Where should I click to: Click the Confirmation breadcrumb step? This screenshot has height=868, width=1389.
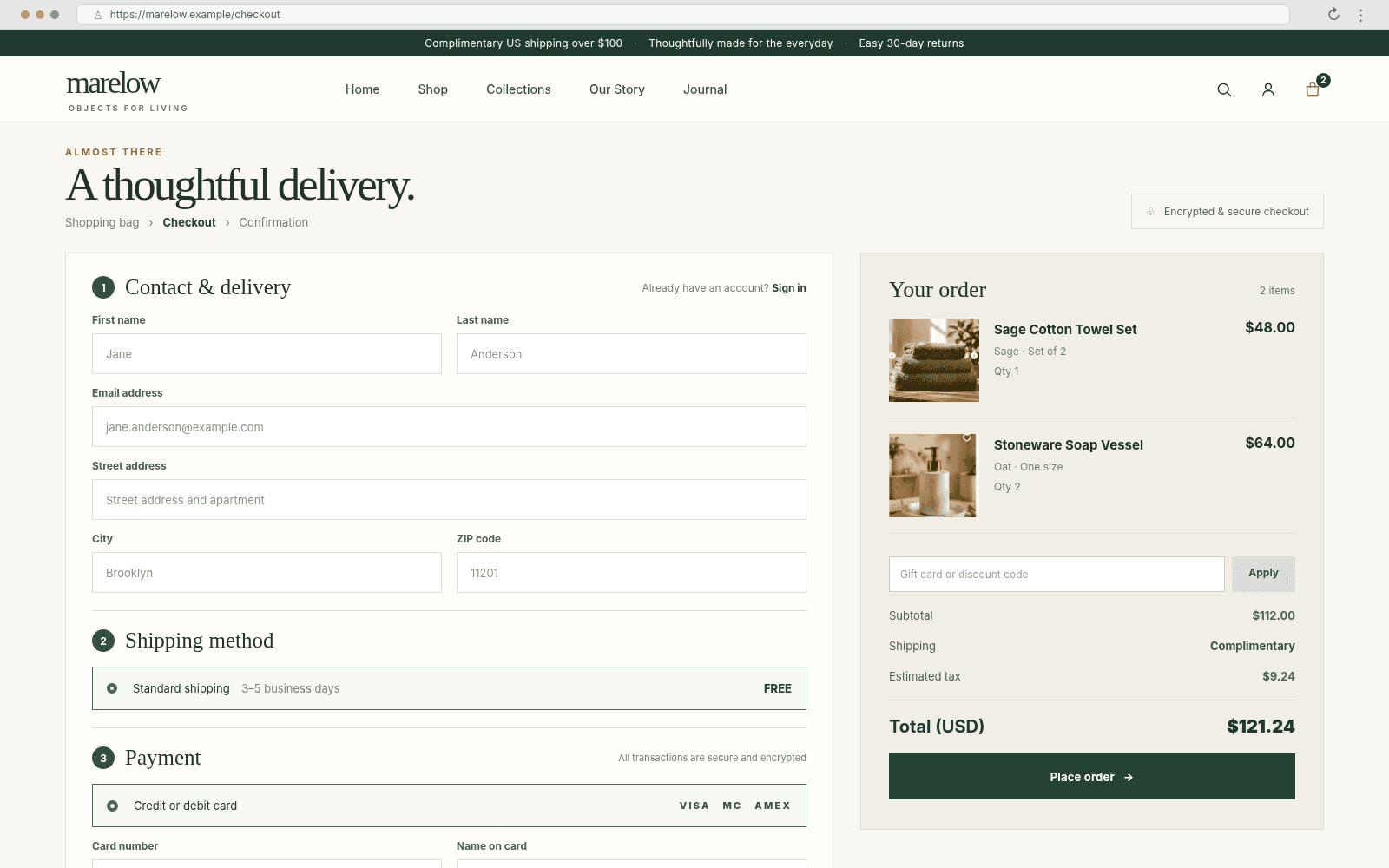[x=273, y=222]
